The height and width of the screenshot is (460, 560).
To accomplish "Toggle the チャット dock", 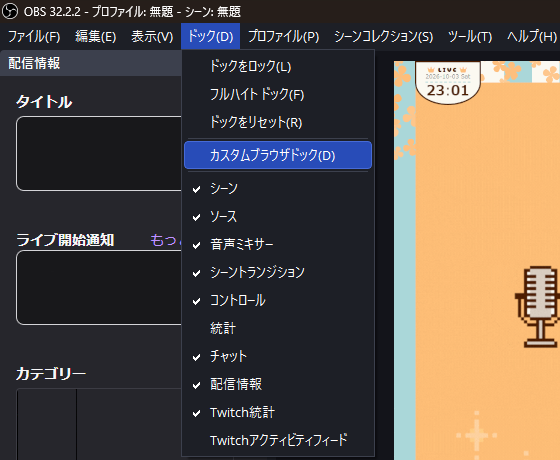I will (x=278, y=356).
